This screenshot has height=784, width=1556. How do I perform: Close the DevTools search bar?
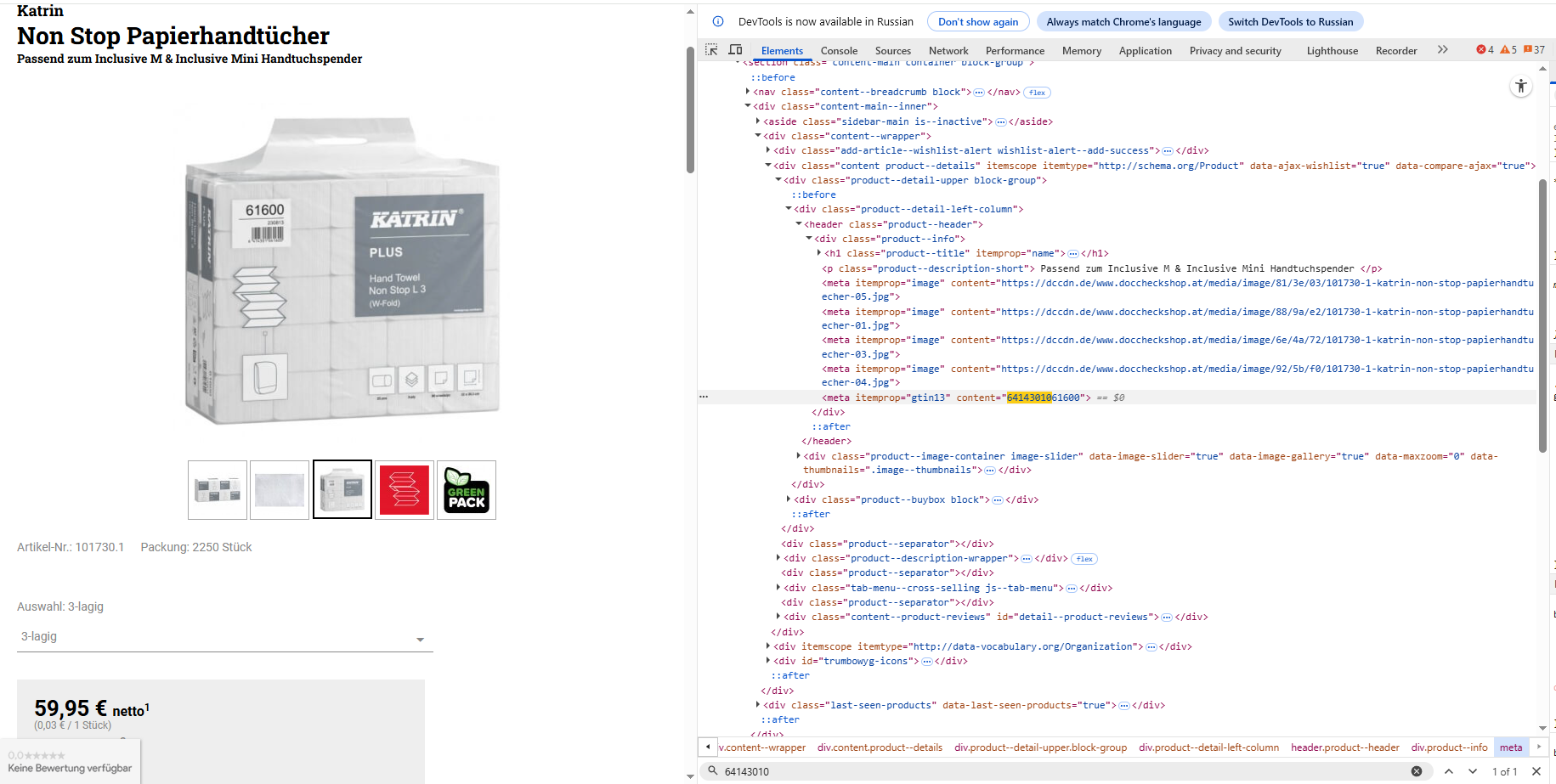tap(1536, 771)
